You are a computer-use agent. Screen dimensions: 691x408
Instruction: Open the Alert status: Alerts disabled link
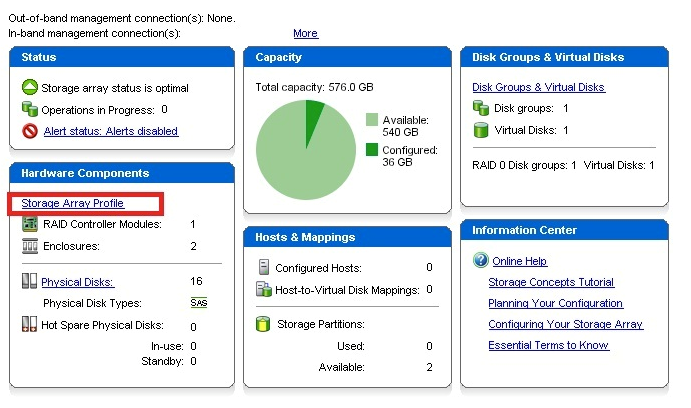click(x=110, y=131)
